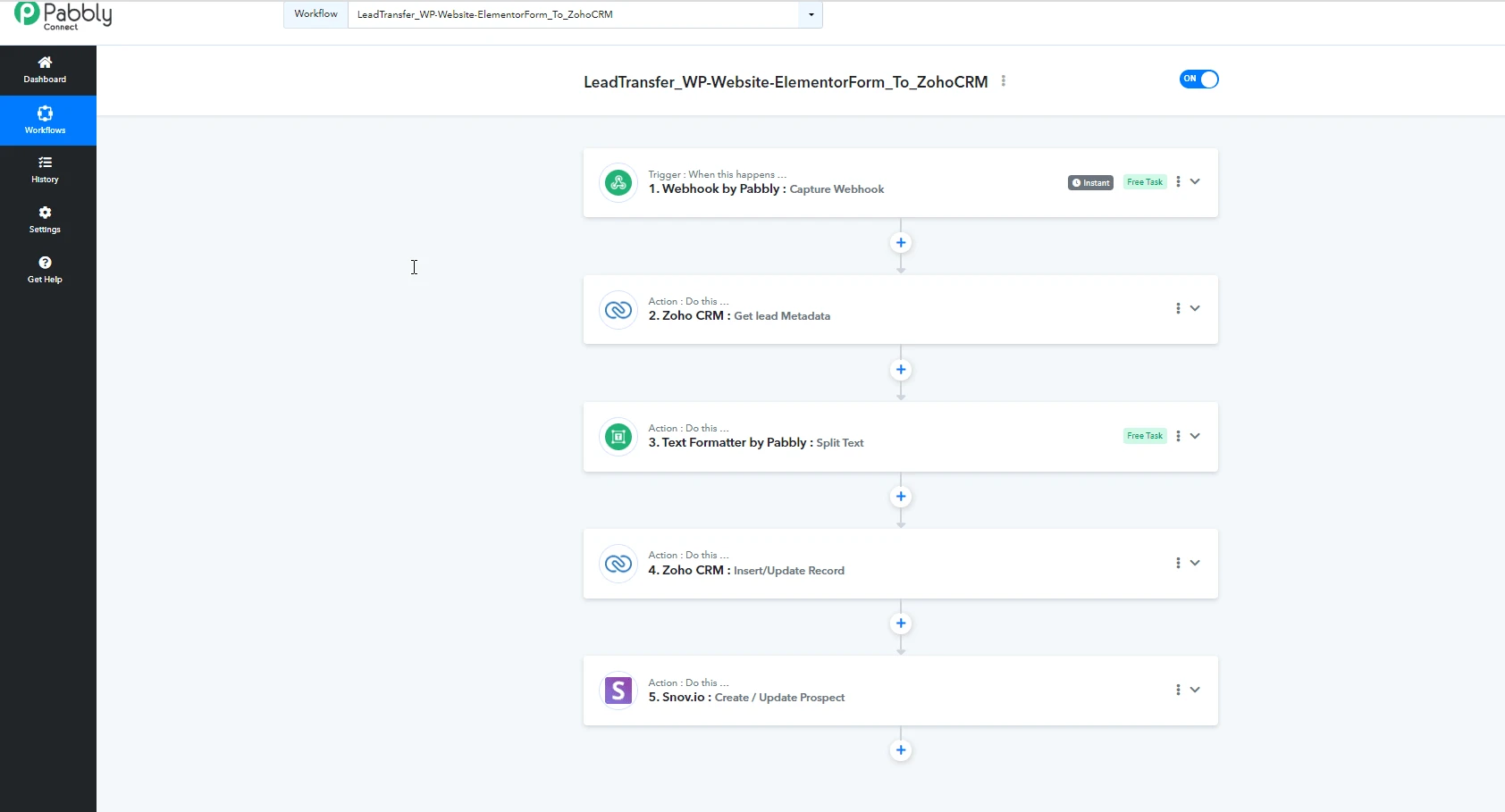This screenshot has height=812, width=1505.
Task: Open workflow title three-dot options menu
Action: (x=1004, y=81)
